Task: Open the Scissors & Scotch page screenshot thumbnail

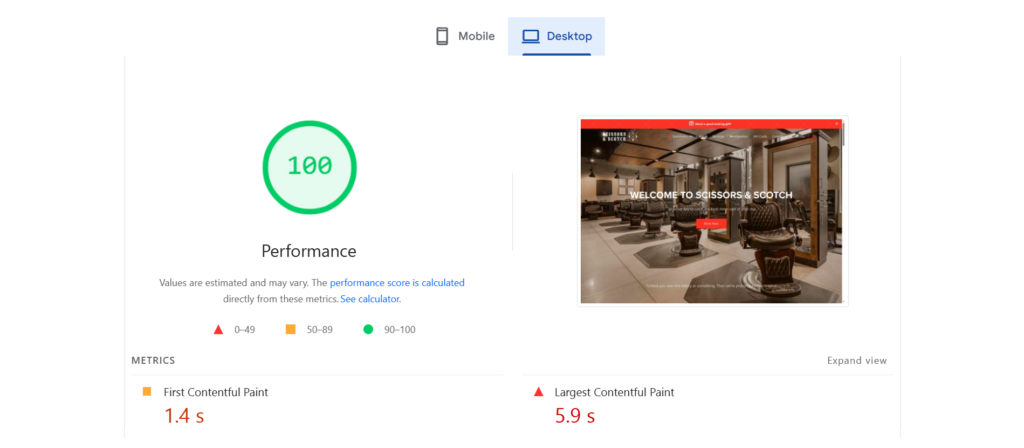Action: coord(712,211)
